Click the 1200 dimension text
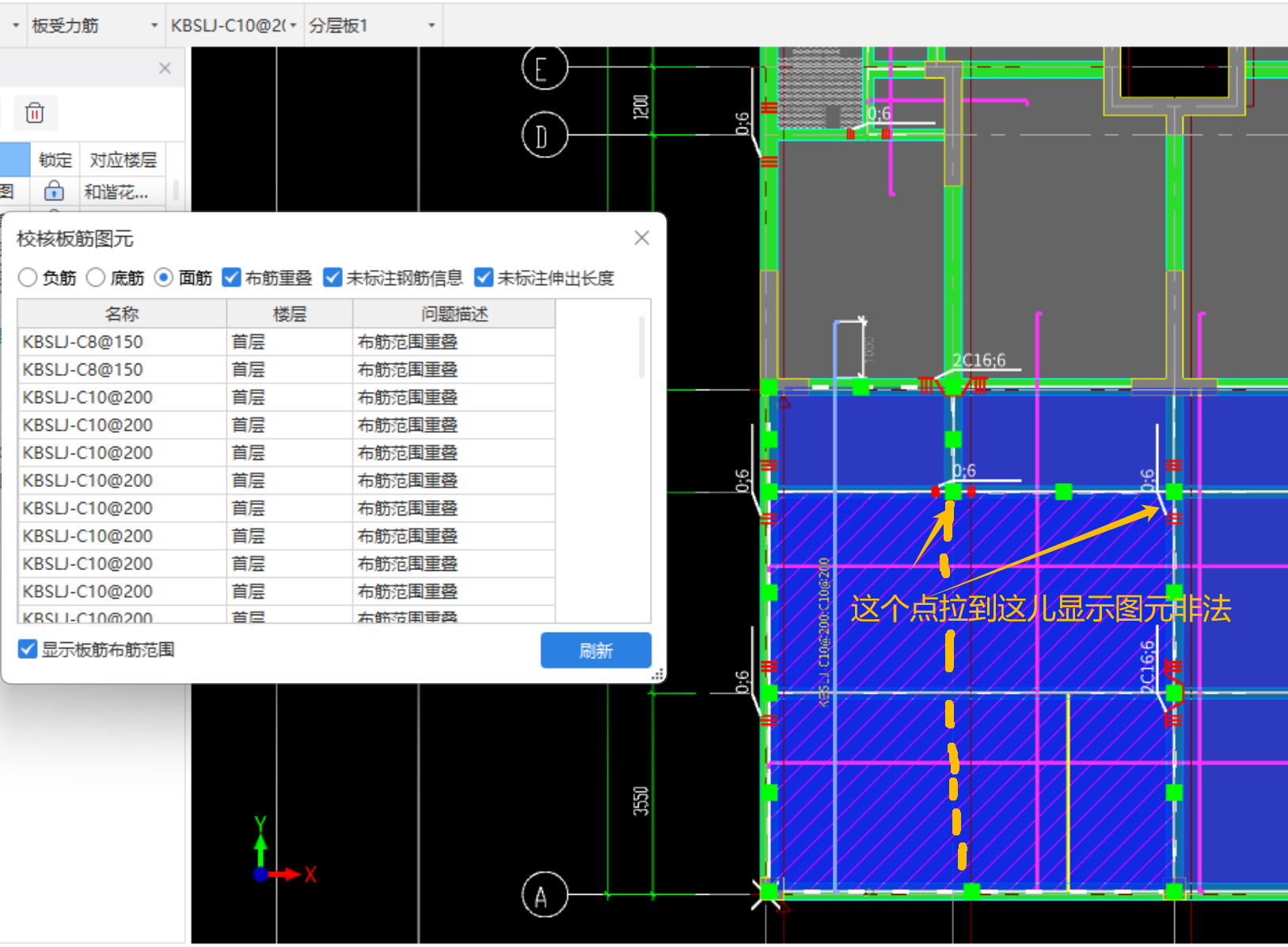This screenshot has height=947, width=1288. coord(640,107)
